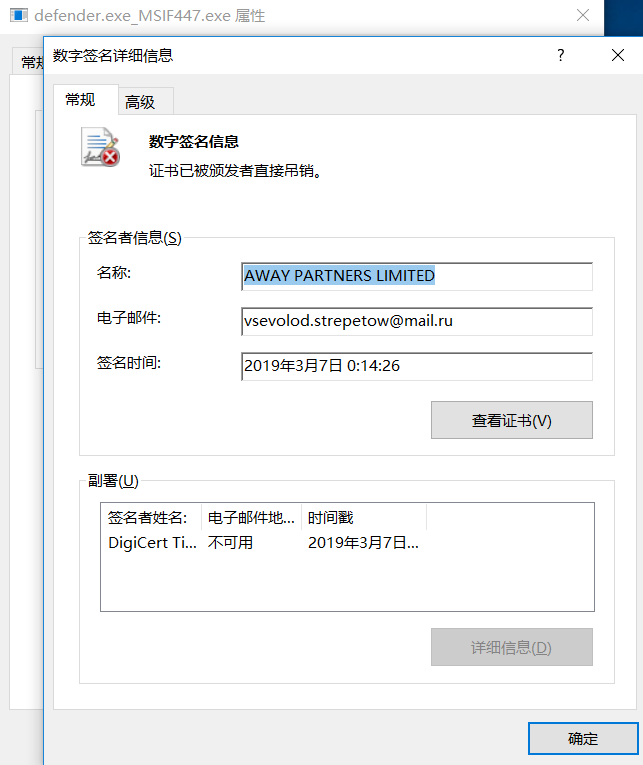Open the background 常规 properties tab

[28, 61]
